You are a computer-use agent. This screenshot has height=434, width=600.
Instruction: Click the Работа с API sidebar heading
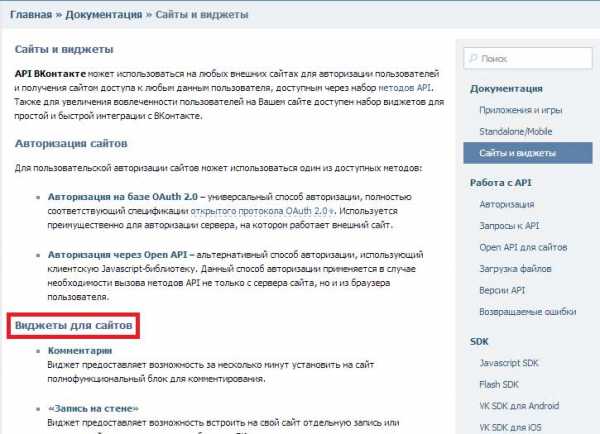click(501, 183)
